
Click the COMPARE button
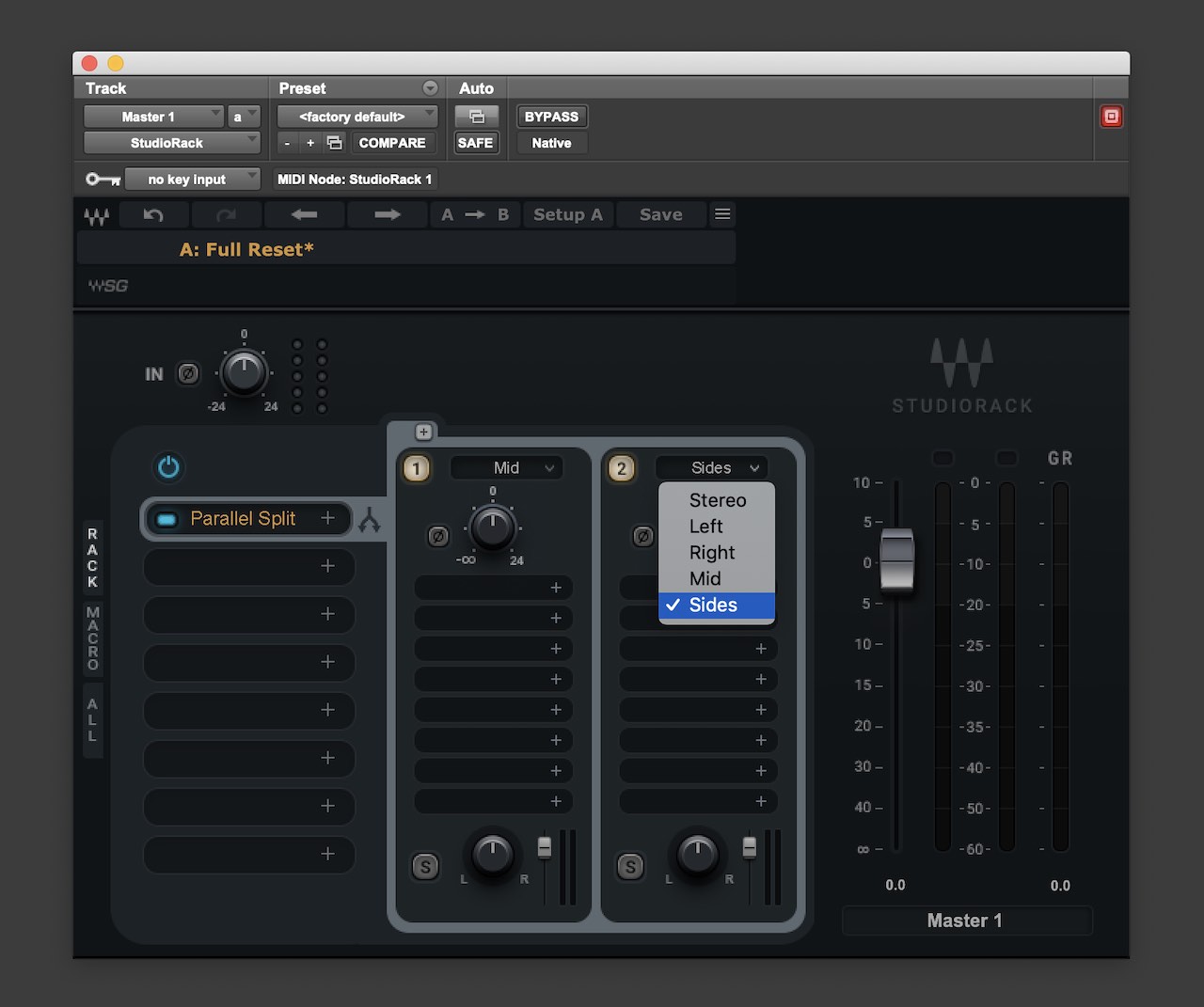point(392,143)
